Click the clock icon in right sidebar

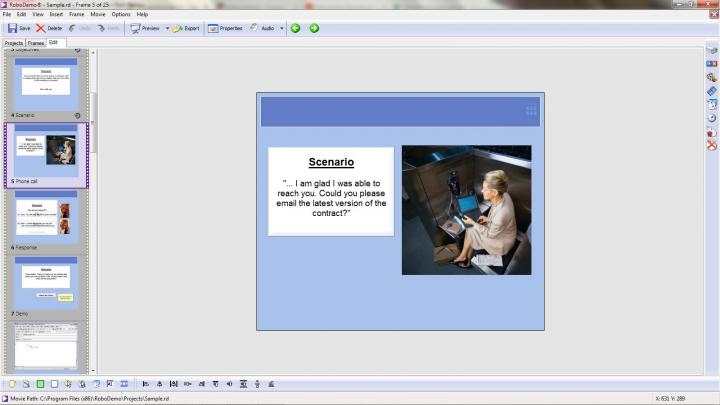pos(711,118)
